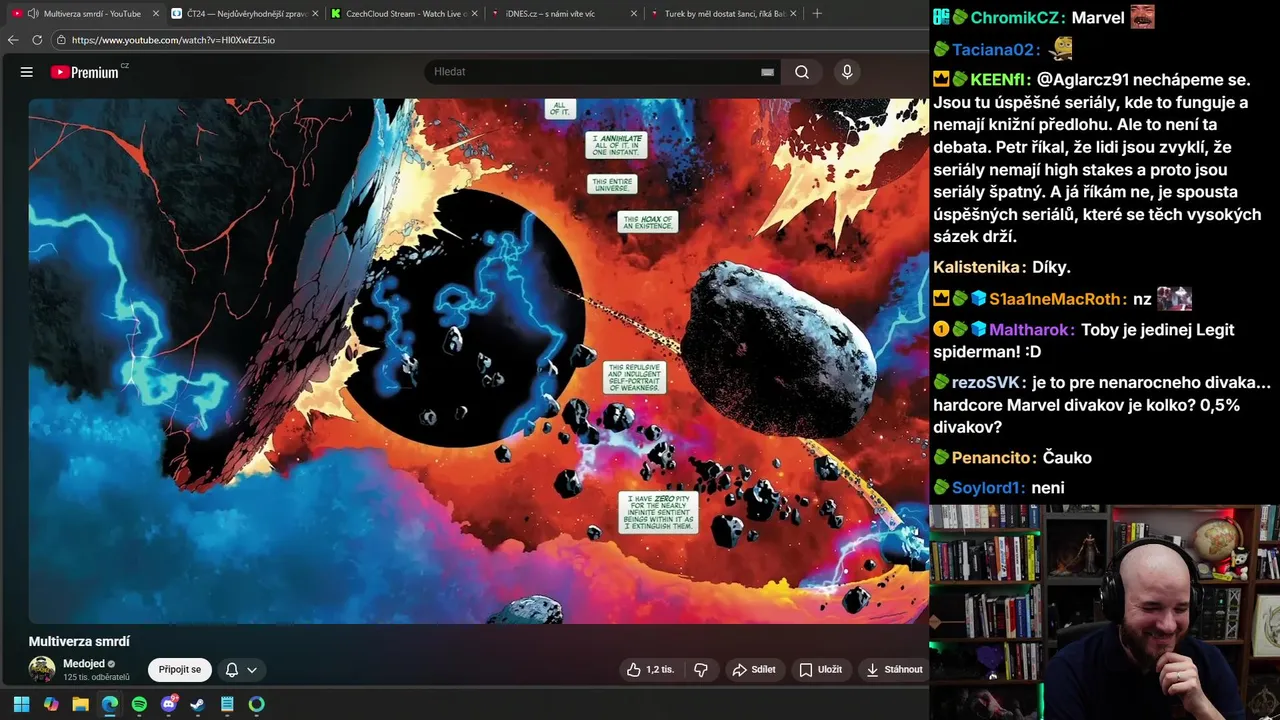This screenshot has width=1280, height=720.
Task: Start voice search with the microphone icon
Action: (x=847, y=72)
